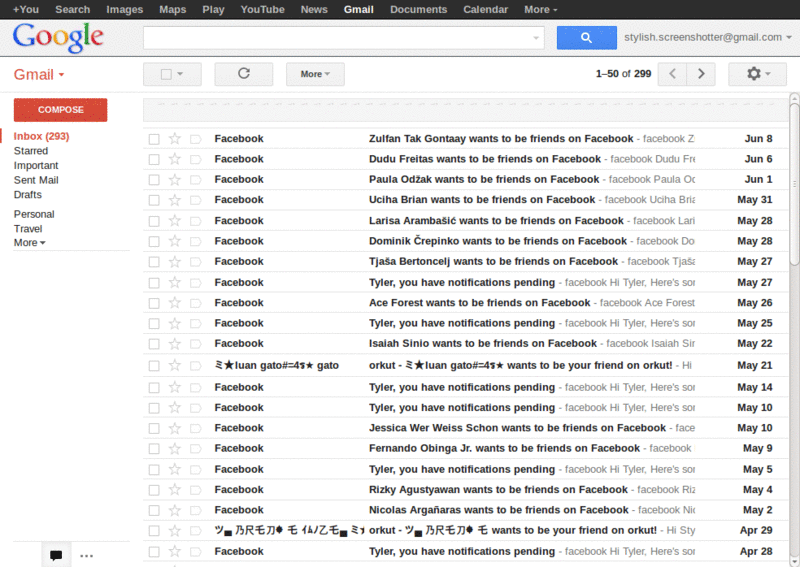Check the Dominik Črepinko email row
800x567 pixels.
154,241
